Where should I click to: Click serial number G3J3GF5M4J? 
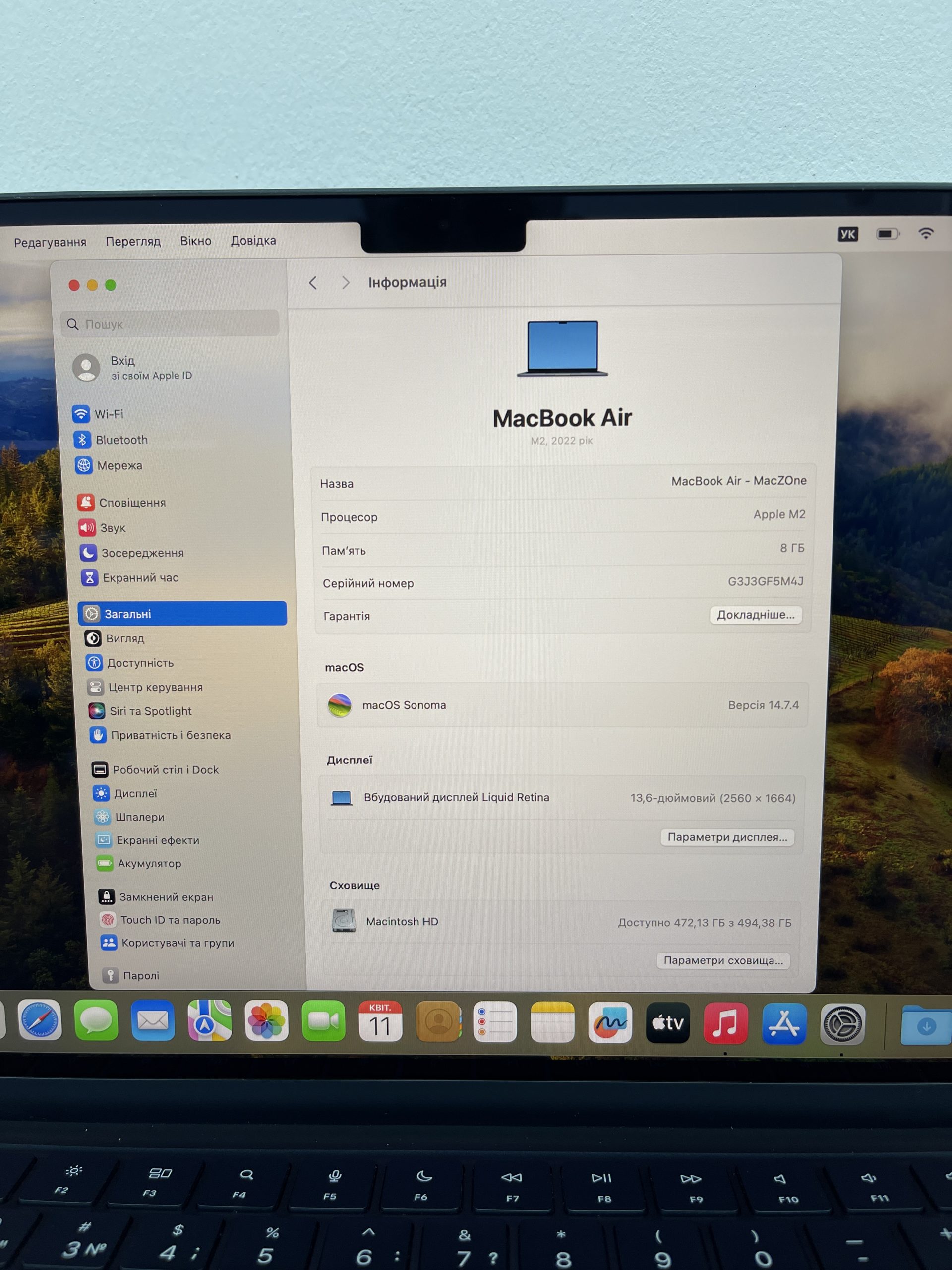pos(766,581)
